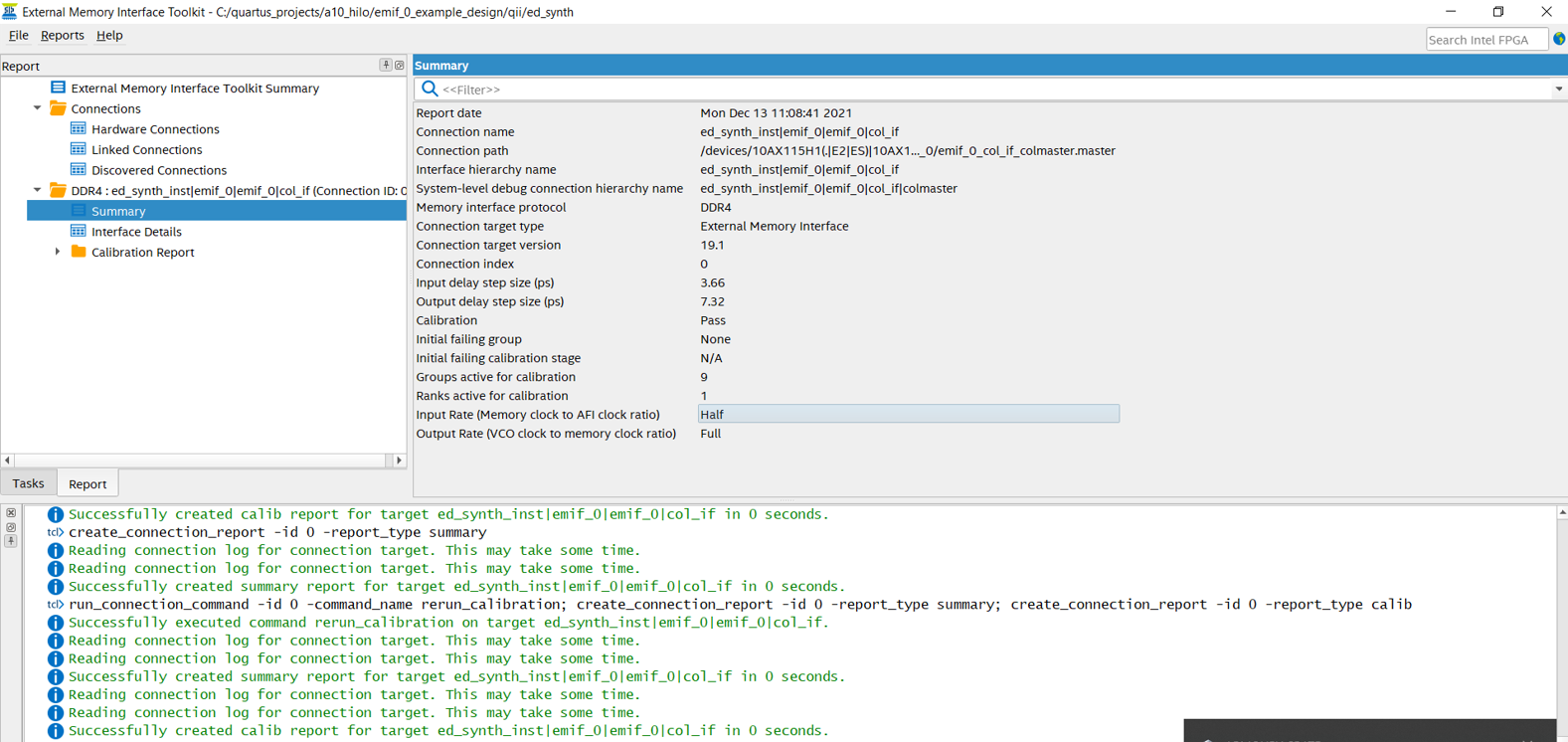Collapse the DDR4 connection folder
1568x742 pixels.
(38, 190)
